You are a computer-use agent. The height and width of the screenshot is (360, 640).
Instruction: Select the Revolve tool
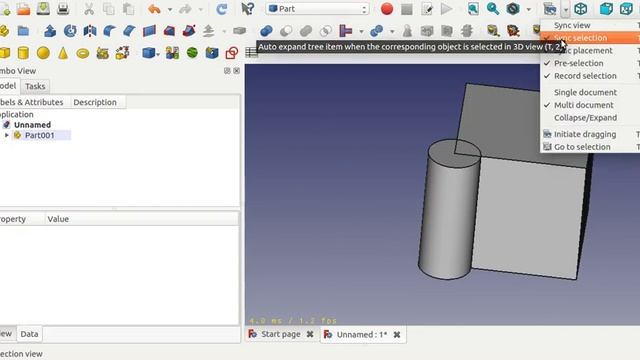tap(70, 31)
